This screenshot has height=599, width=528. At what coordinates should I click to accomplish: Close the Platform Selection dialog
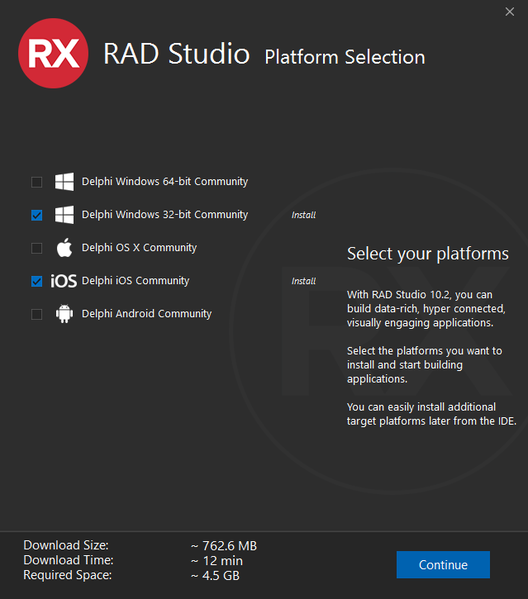[x=510, y=12]
